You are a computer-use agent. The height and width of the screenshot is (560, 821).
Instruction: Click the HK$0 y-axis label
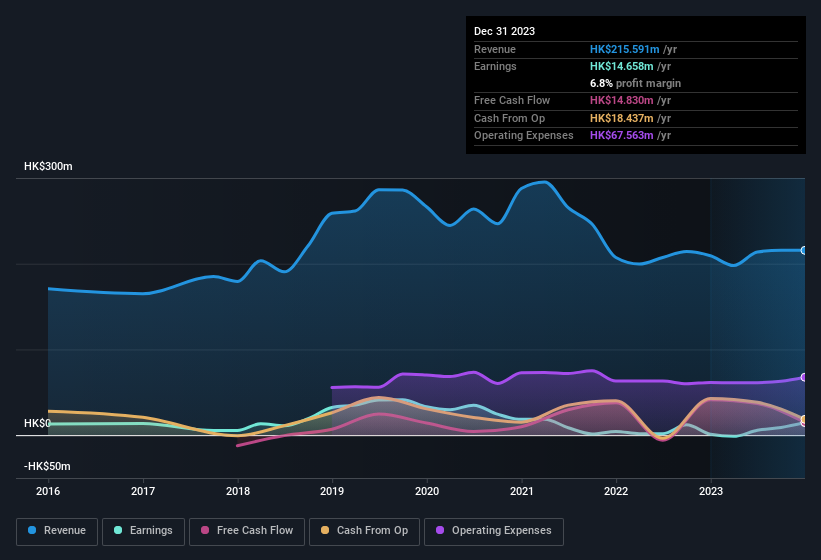(x=37, y=423)
